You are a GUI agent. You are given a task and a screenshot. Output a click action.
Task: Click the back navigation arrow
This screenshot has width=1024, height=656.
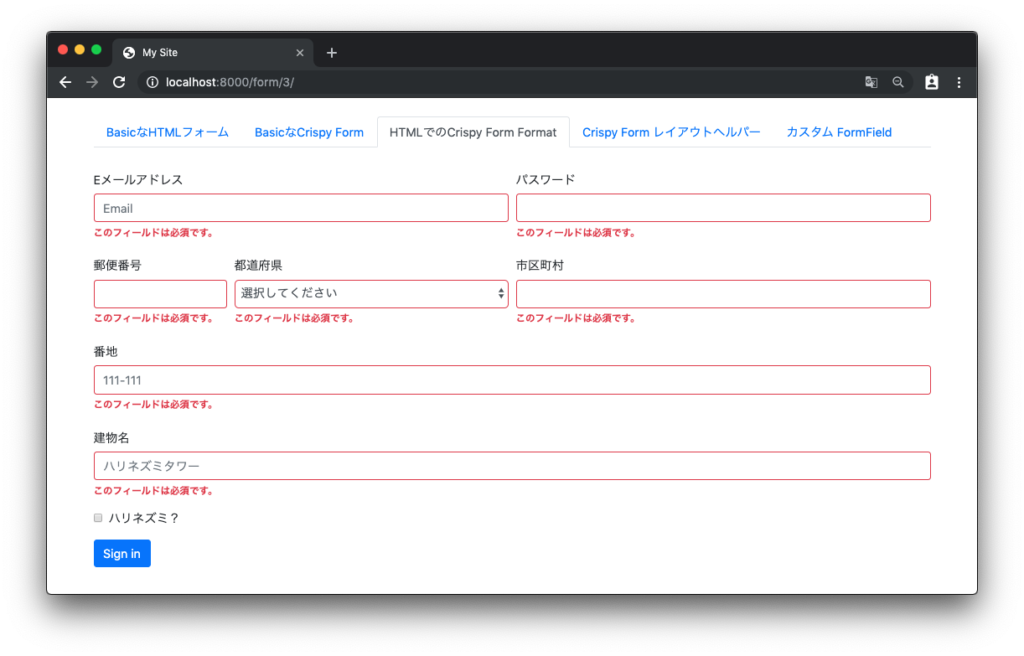tap(65, 82)
